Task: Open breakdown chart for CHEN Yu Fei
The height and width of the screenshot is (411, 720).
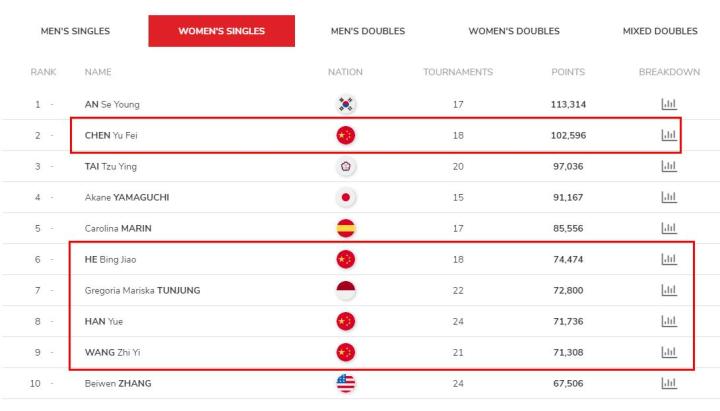Action: [669, 135]
